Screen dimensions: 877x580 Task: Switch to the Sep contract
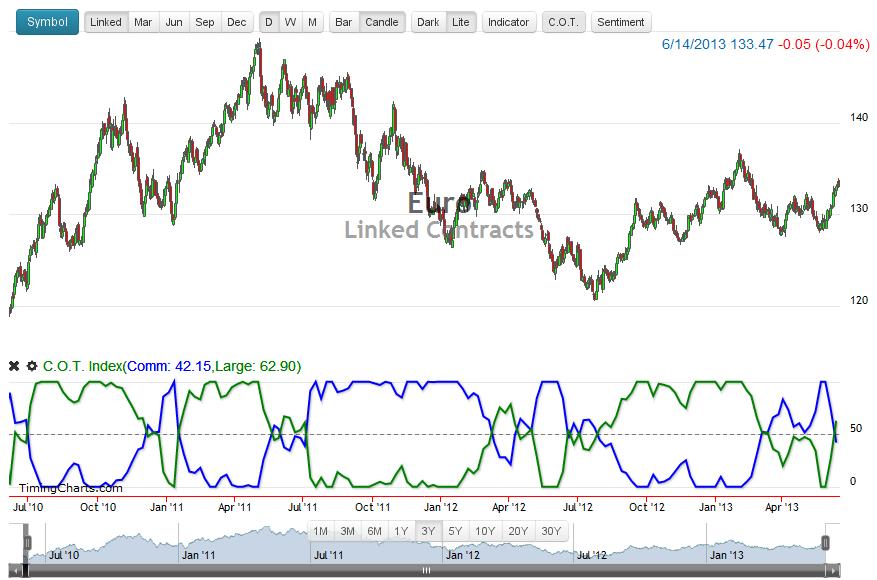coord(205,22)
